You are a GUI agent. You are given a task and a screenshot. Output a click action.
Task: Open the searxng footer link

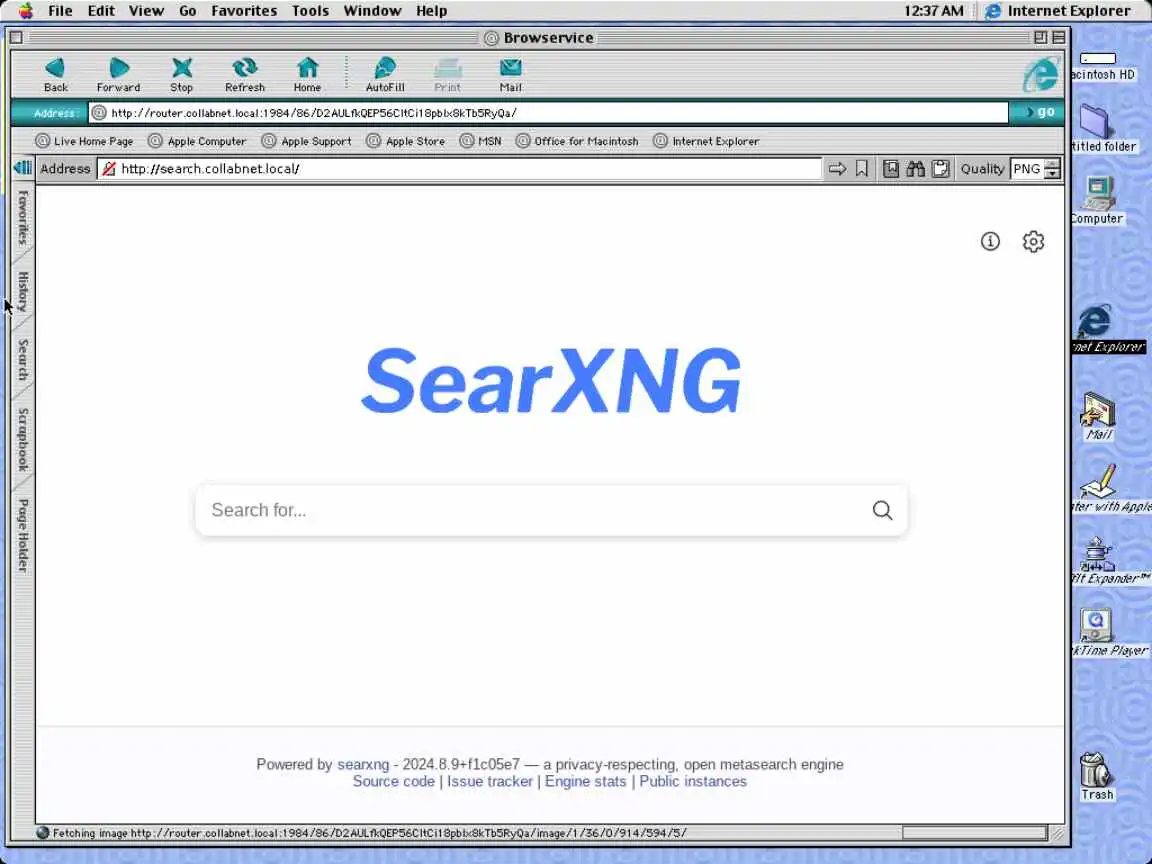coord(363,764)
